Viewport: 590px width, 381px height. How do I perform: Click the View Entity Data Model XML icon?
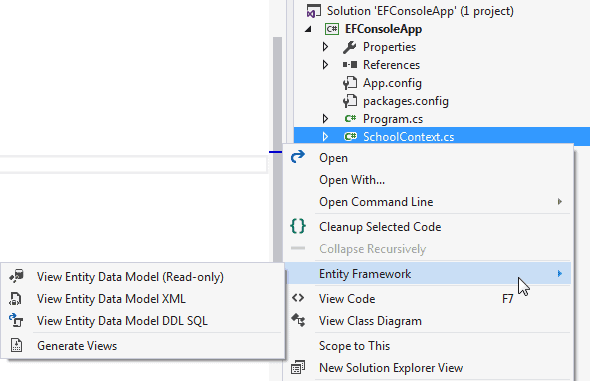tap(15, 299)
